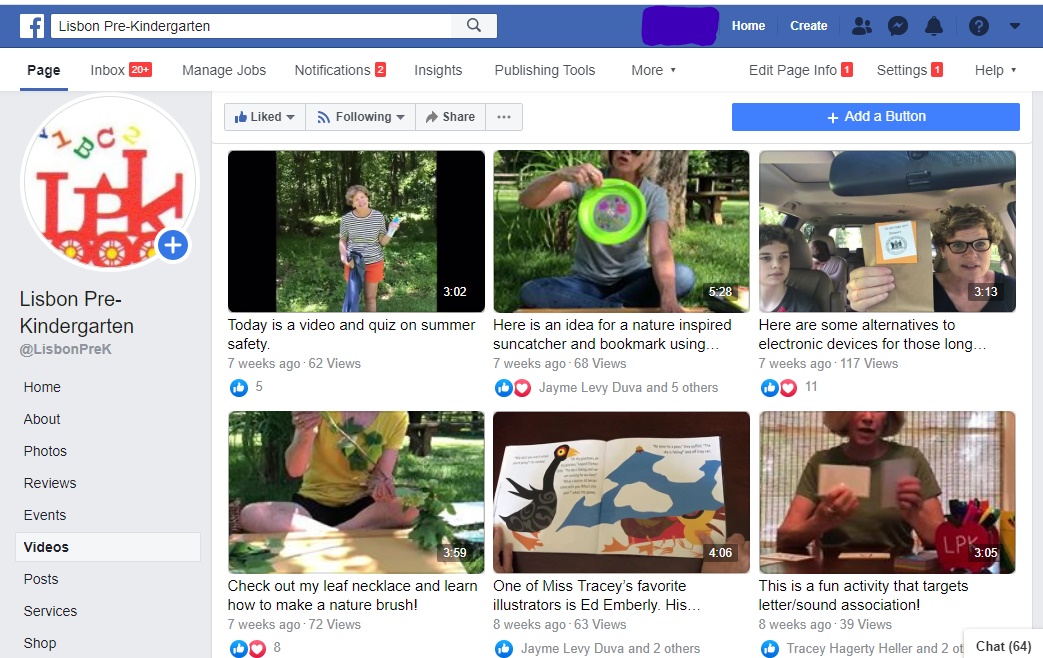This screenshot has height=658, width=1043.
Task: Open the Publishing Tools tab
Action: click(x=544, y=70)
